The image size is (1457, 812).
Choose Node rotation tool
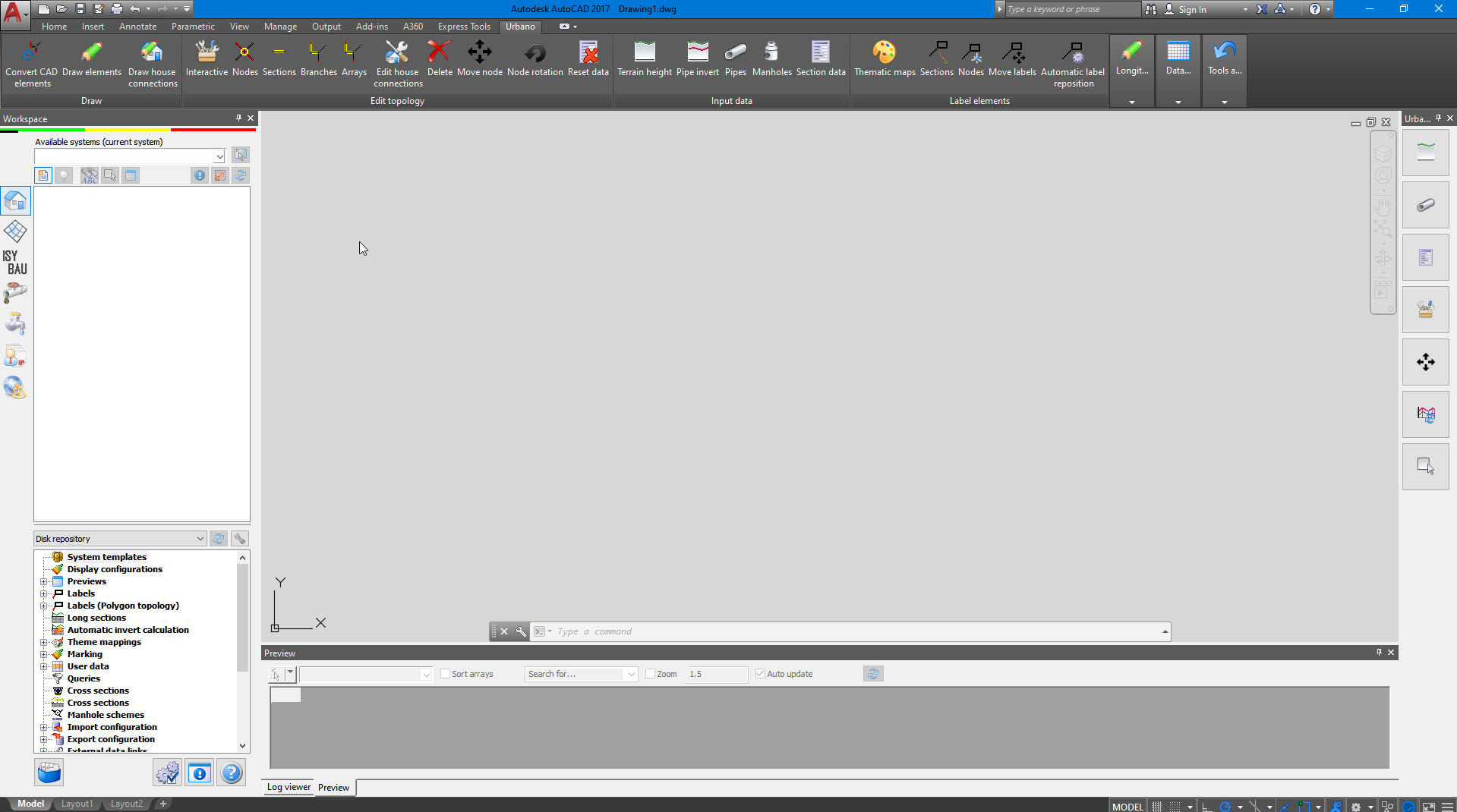[535, 58]
